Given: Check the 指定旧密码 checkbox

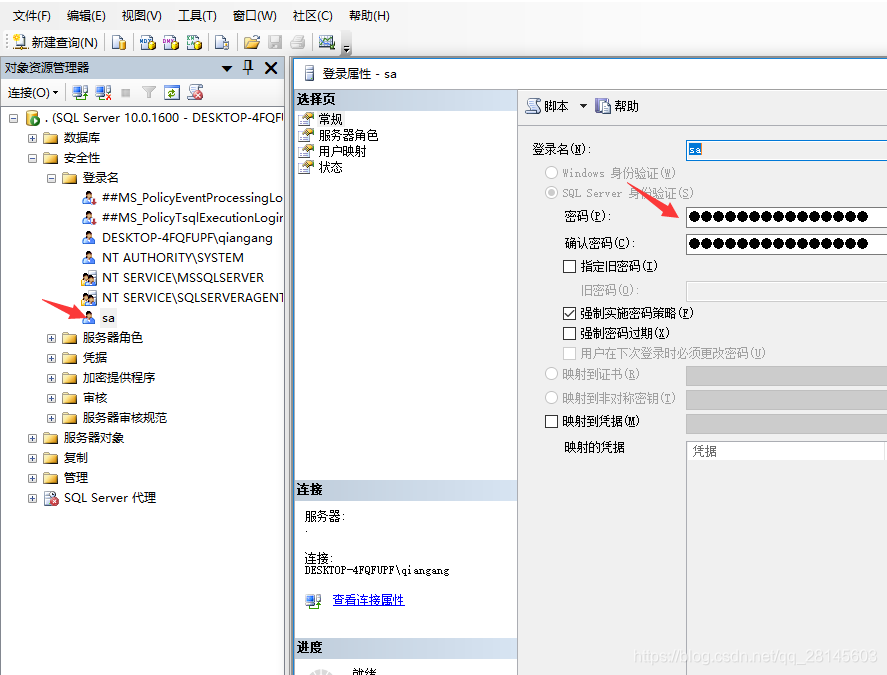Looking at the screenshot, I should click(x=570, y=266).
